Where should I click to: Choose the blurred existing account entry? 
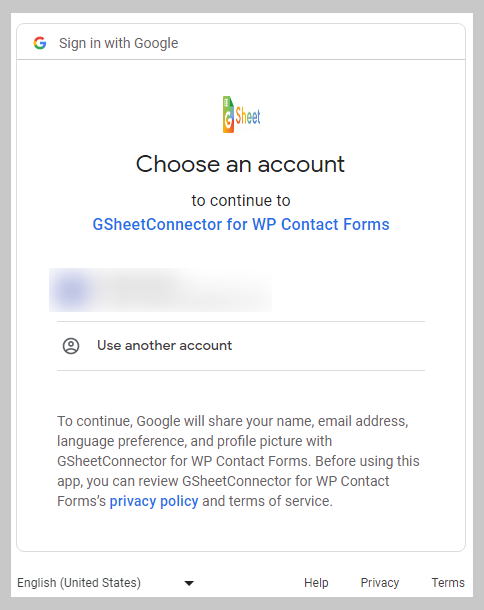(x=160, y=290)
